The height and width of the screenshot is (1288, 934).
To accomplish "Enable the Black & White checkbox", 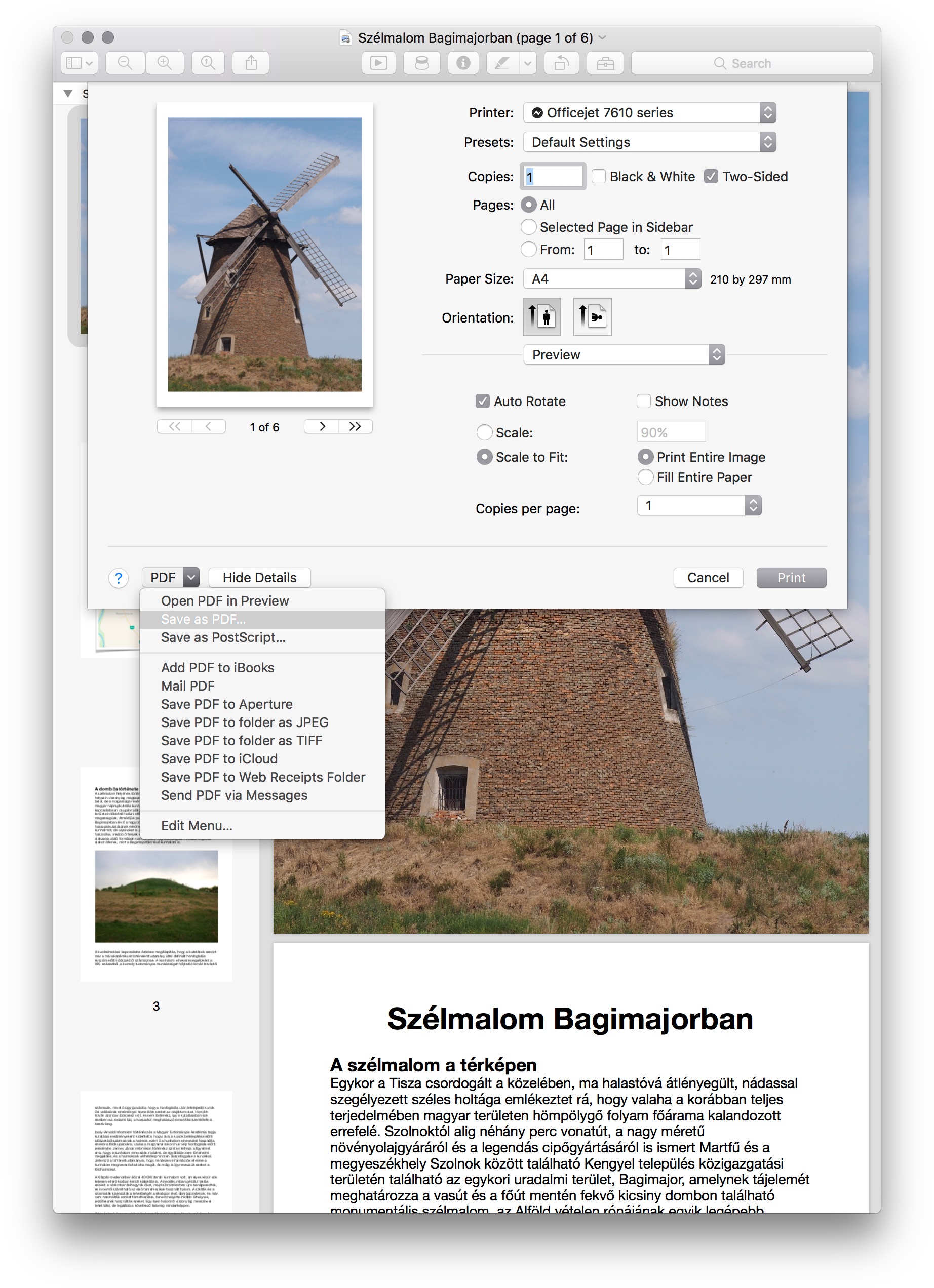I will point(599,177).
